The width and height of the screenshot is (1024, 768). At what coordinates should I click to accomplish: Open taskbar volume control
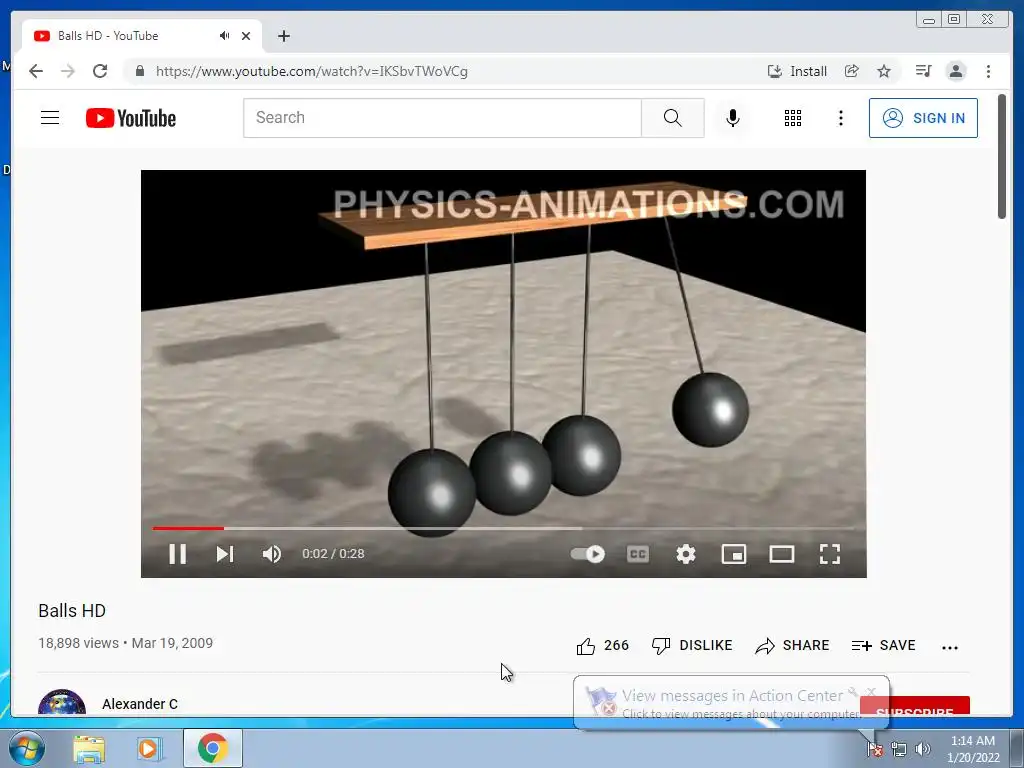923,749
